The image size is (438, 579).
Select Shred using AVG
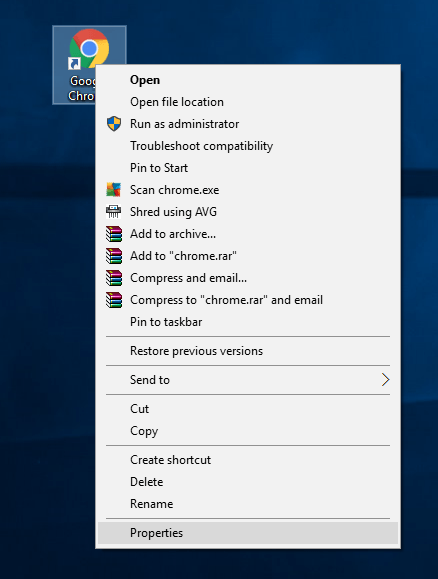[248, 212]
